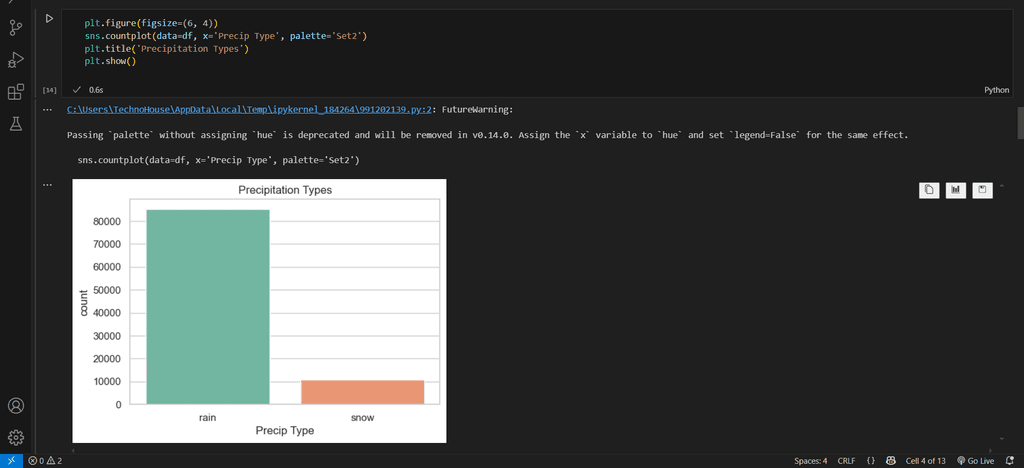Click the sns.countplot line in the code cell
The image size is (1024, 468).
tap(225, 36)
